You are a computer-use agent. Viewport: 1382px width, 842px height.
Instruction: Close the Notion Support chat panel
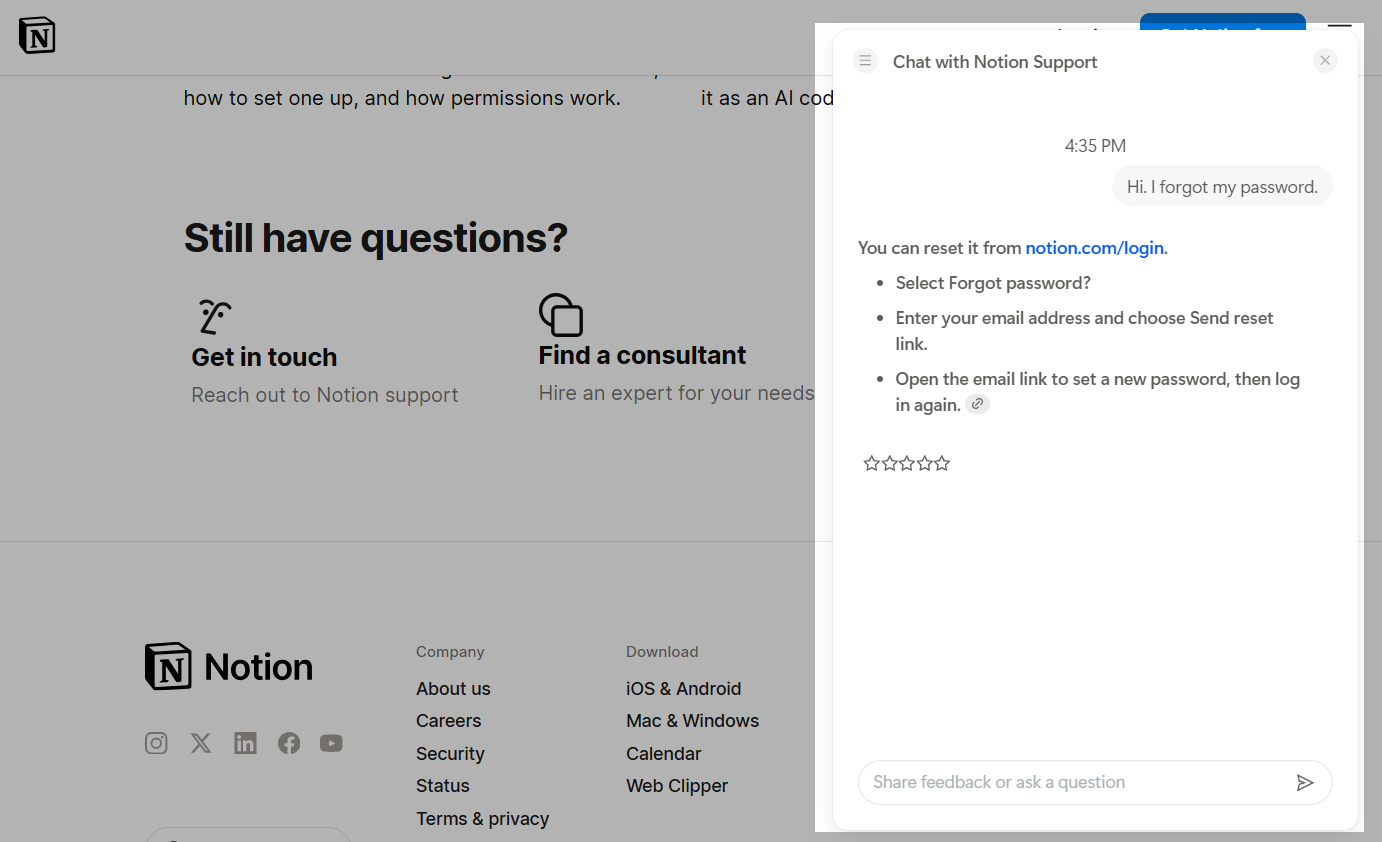[1325, 61]
